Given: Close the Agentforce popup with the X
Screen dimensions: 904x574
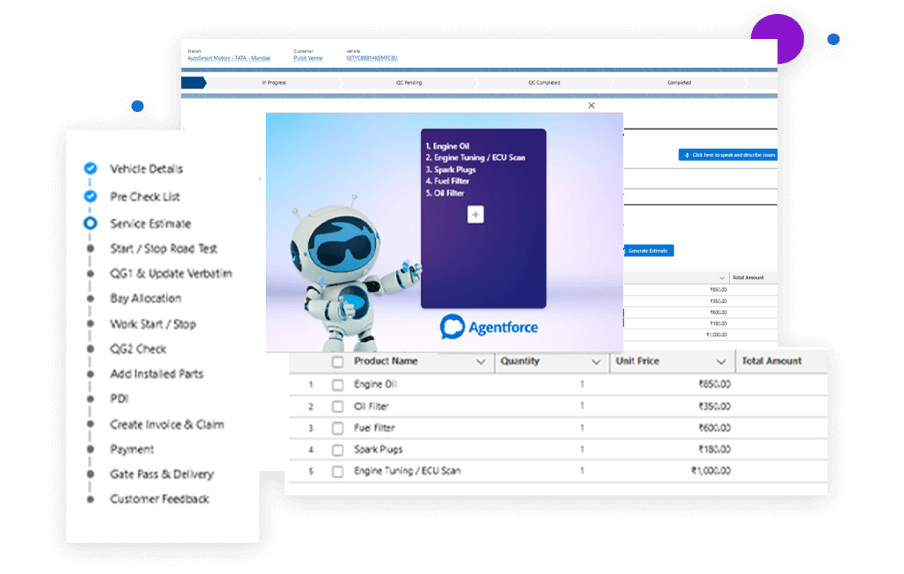Looking at the screenshot, I should coord(591,105).
